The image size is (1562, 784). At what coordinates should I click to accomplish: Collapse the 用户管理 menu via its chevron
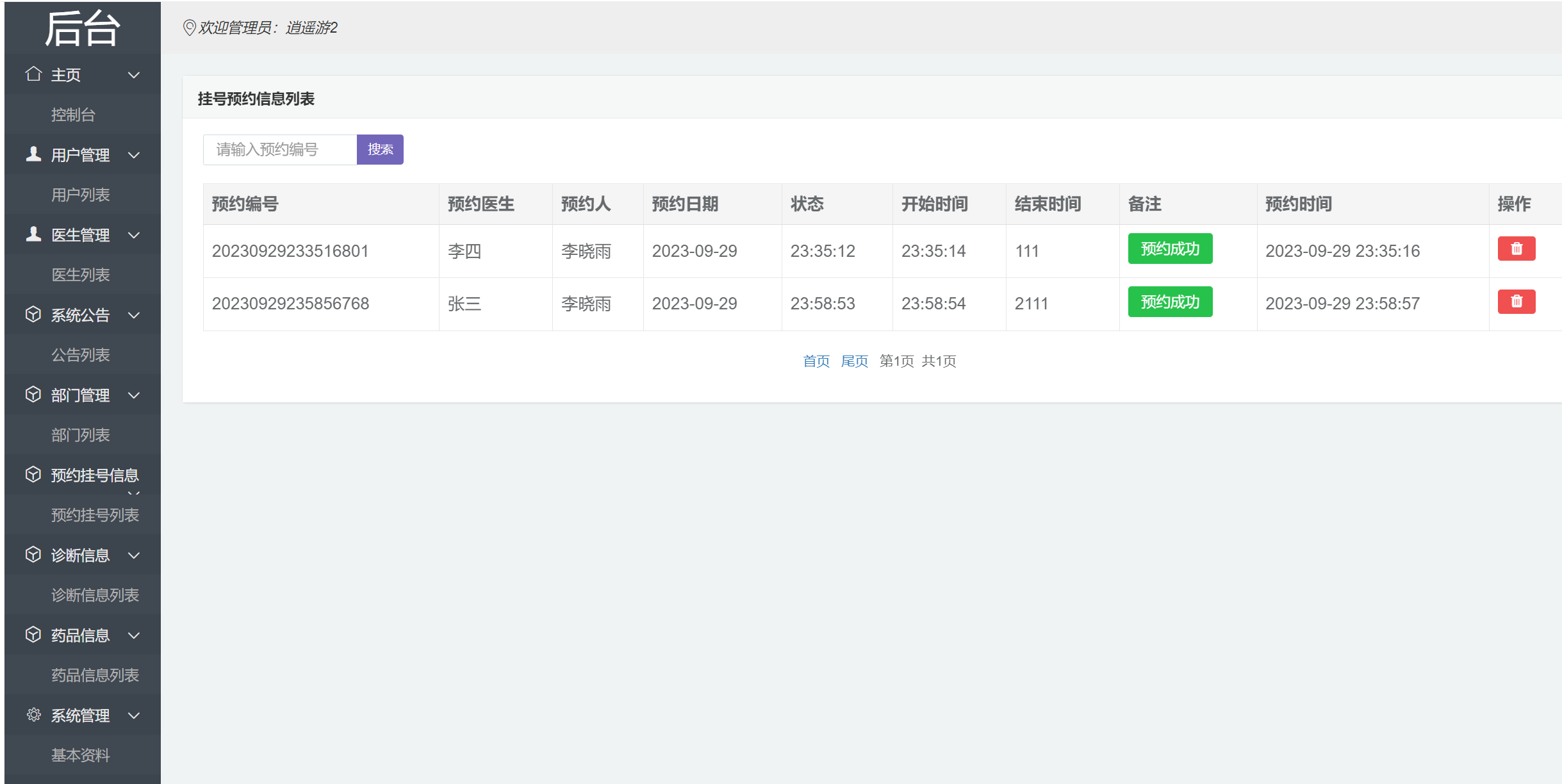(134, 155)
